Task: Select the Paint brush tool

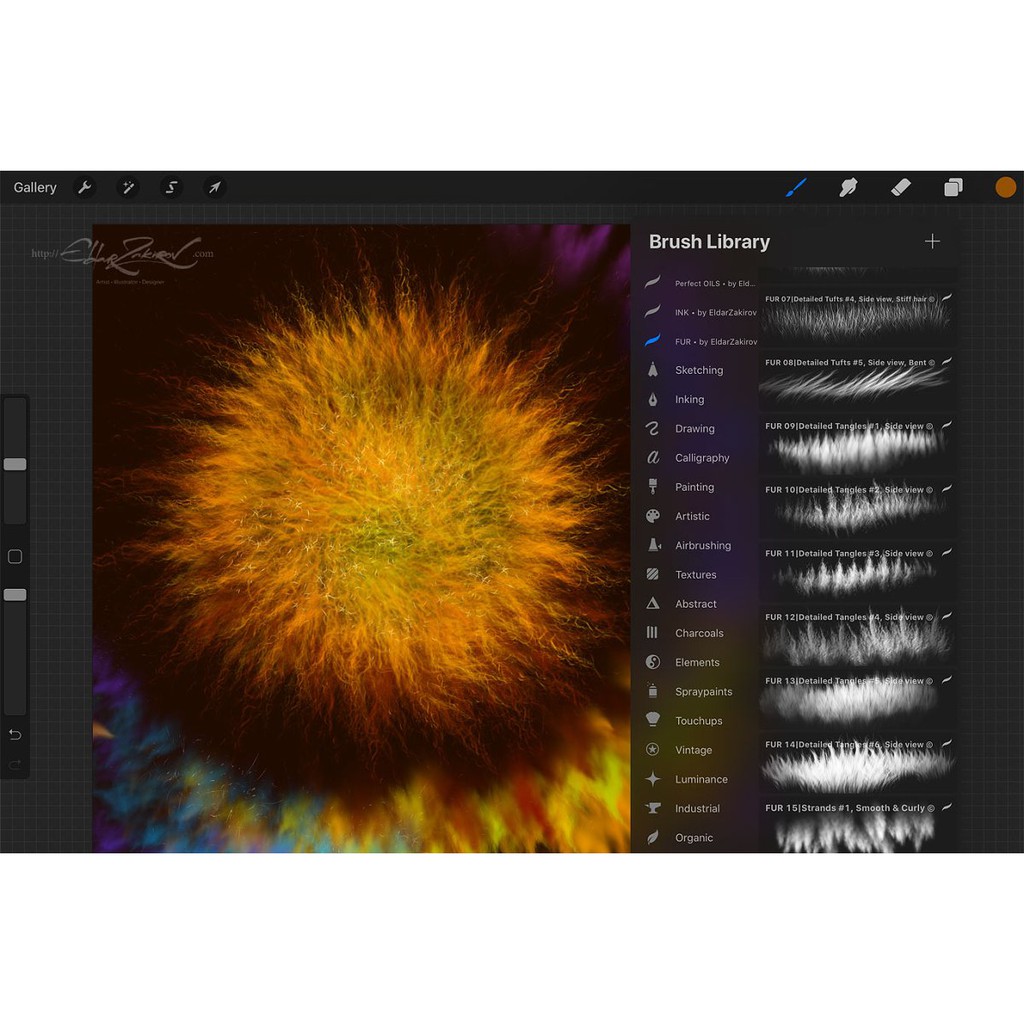Action: point(796,187)
